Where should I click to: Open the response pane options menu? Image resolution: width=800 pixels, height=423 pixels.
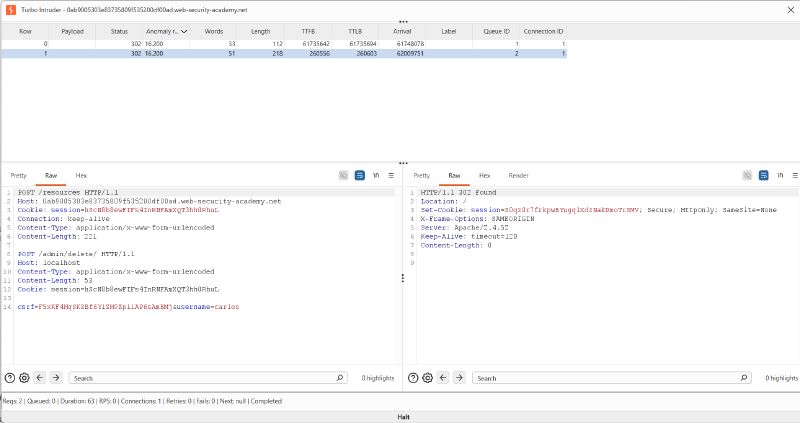795,176
